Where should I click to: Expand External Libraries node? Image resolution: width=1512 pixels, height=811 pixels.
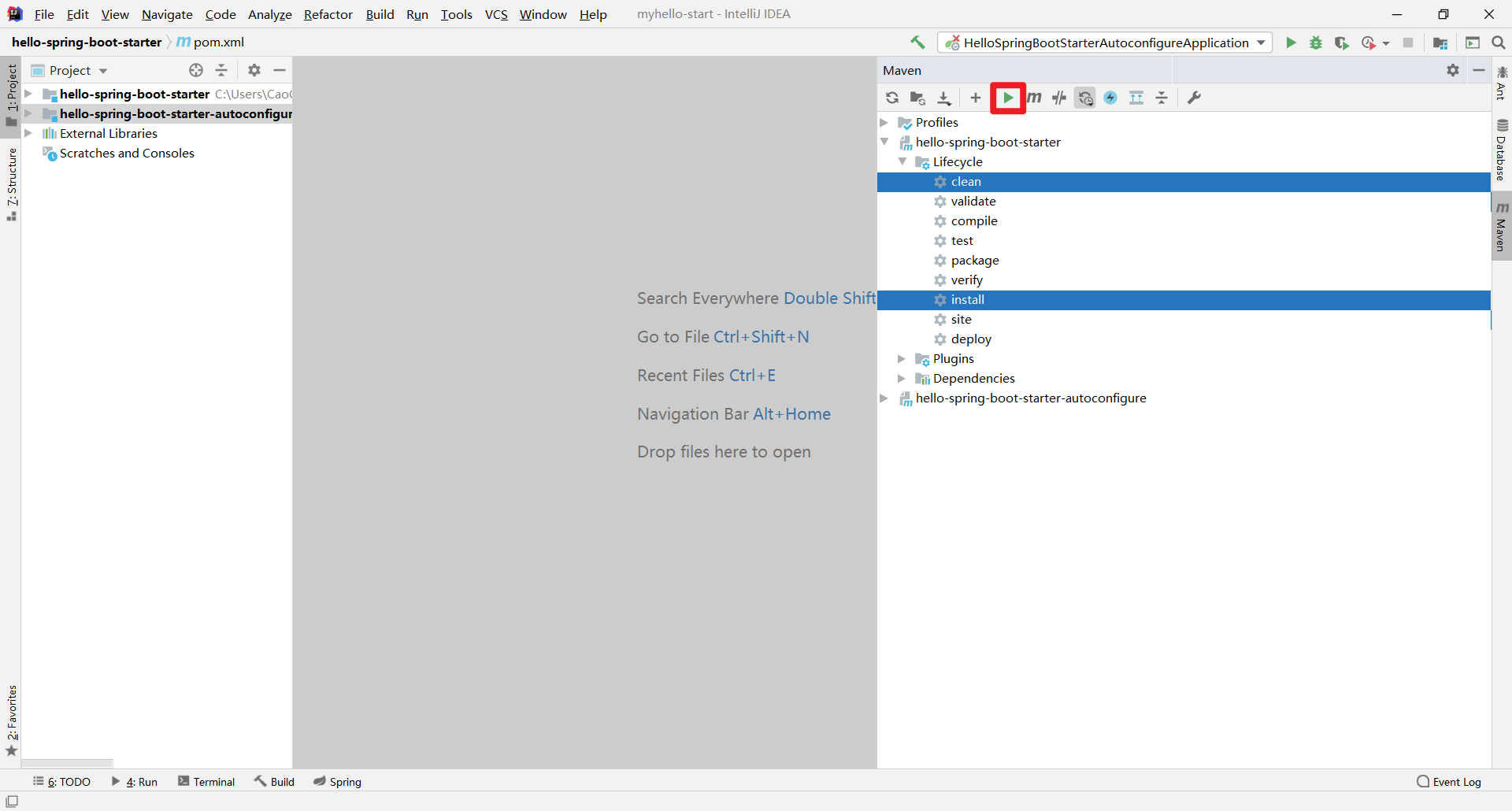click(28, 133)
